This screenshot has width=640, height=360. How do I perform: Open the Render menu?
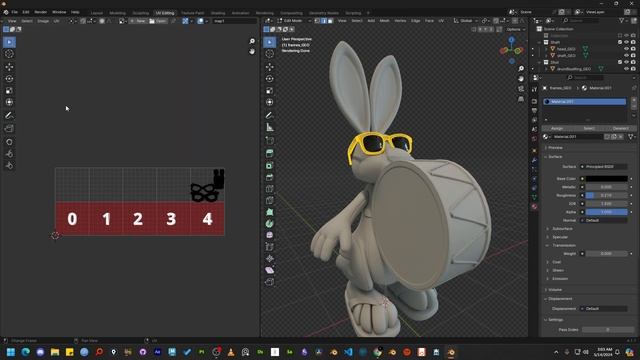40,12
